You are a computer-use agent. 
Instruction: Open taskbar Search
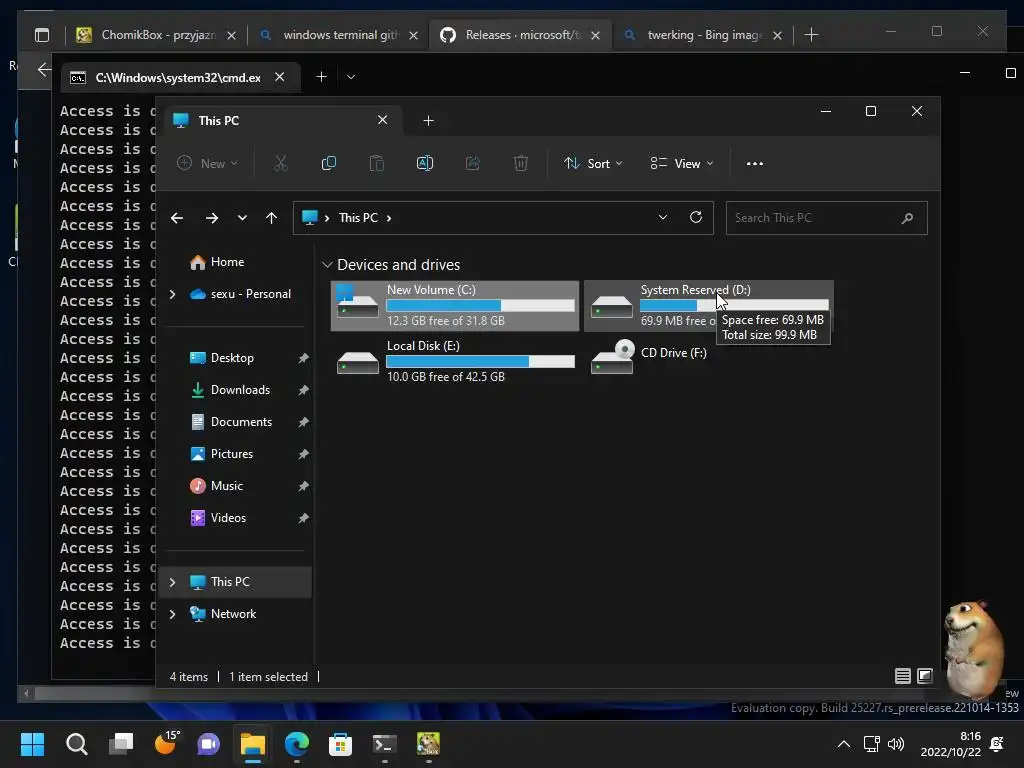(x=76, y=744)
